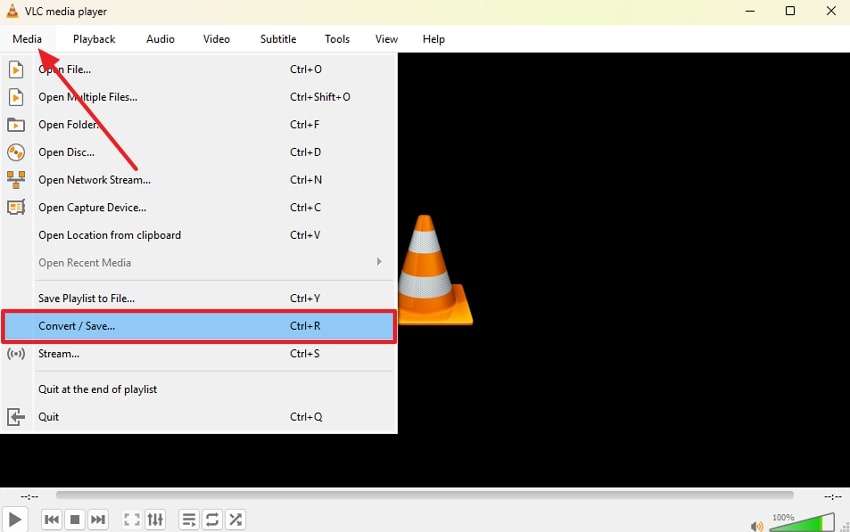
Task: Stop playback with the Stop button
Action: click(75, 520)
